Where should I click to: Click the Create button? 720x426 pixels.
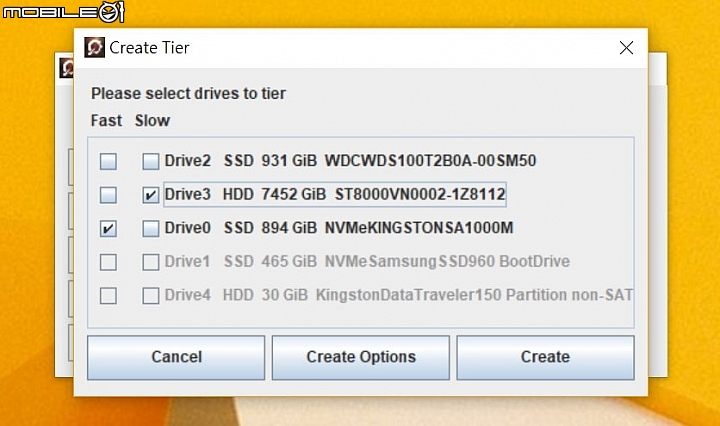[x=546, y=357]
